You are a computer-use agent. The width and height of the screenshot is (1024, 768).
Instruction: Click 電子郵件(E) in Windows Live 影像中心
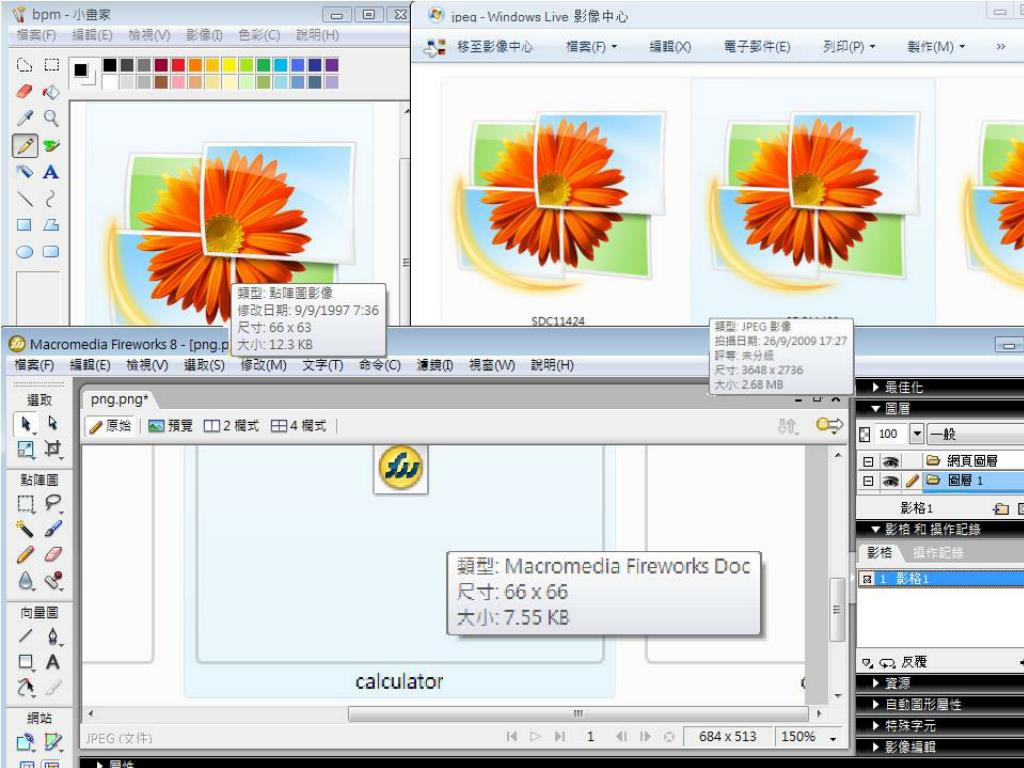756,47
